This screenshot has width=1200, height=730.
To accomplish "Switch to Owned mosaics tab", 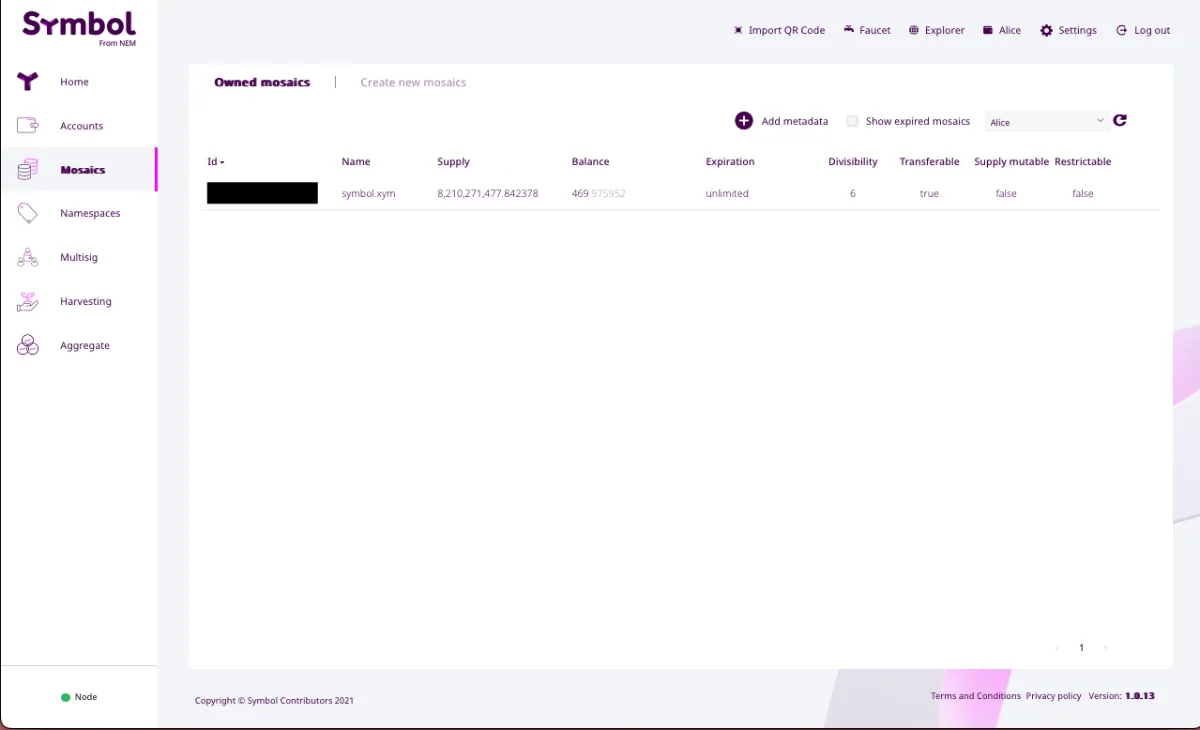I will [262, 82].
